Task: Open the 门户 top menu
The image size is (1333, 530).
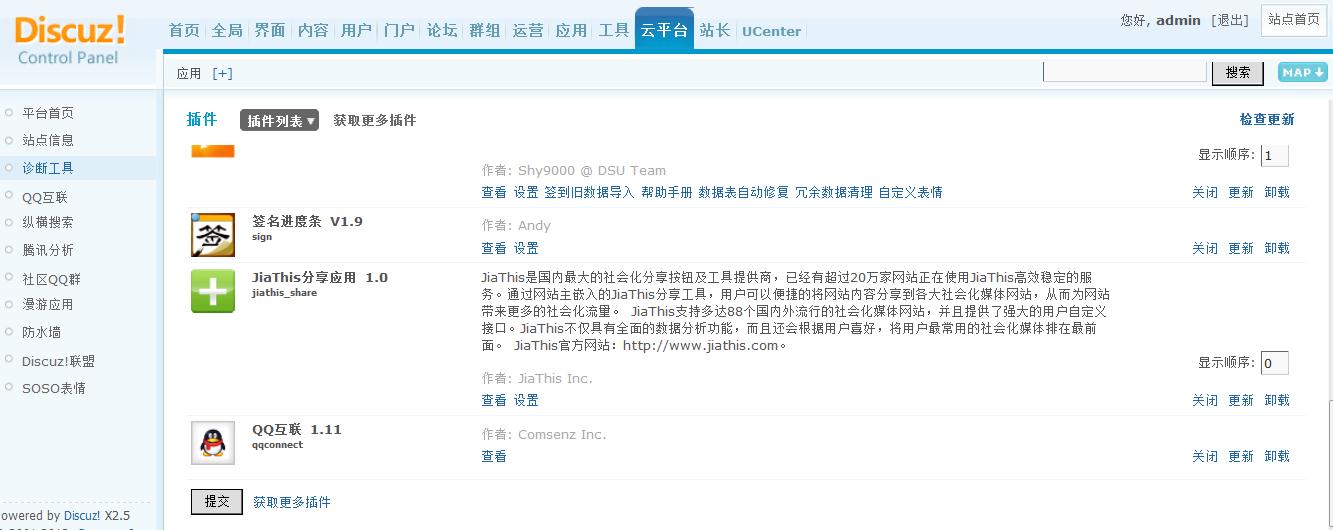Action: tap(399, 30)
